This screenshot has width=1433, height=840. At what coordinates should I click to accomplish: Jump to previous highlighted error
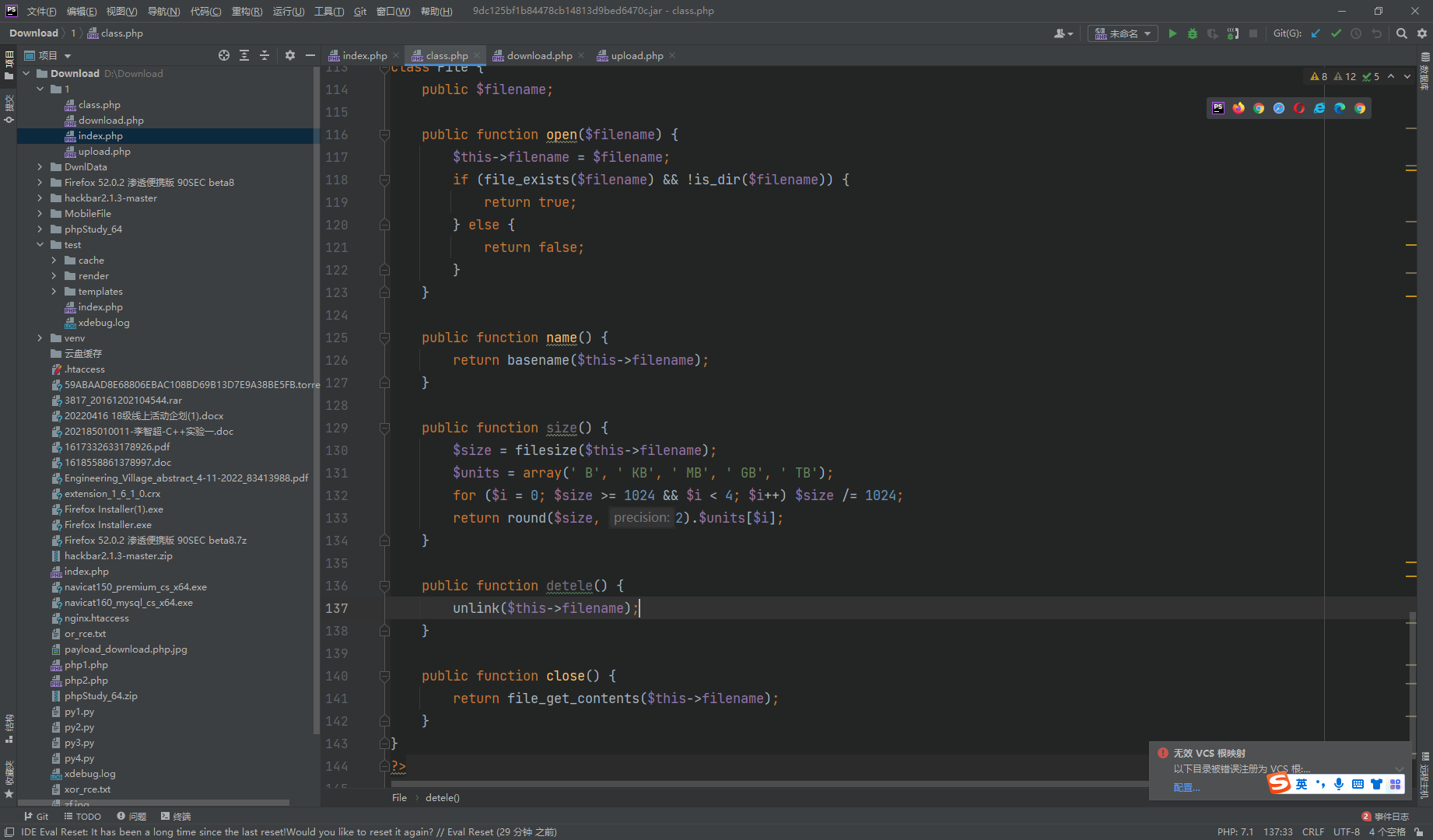click(1391, 76)
